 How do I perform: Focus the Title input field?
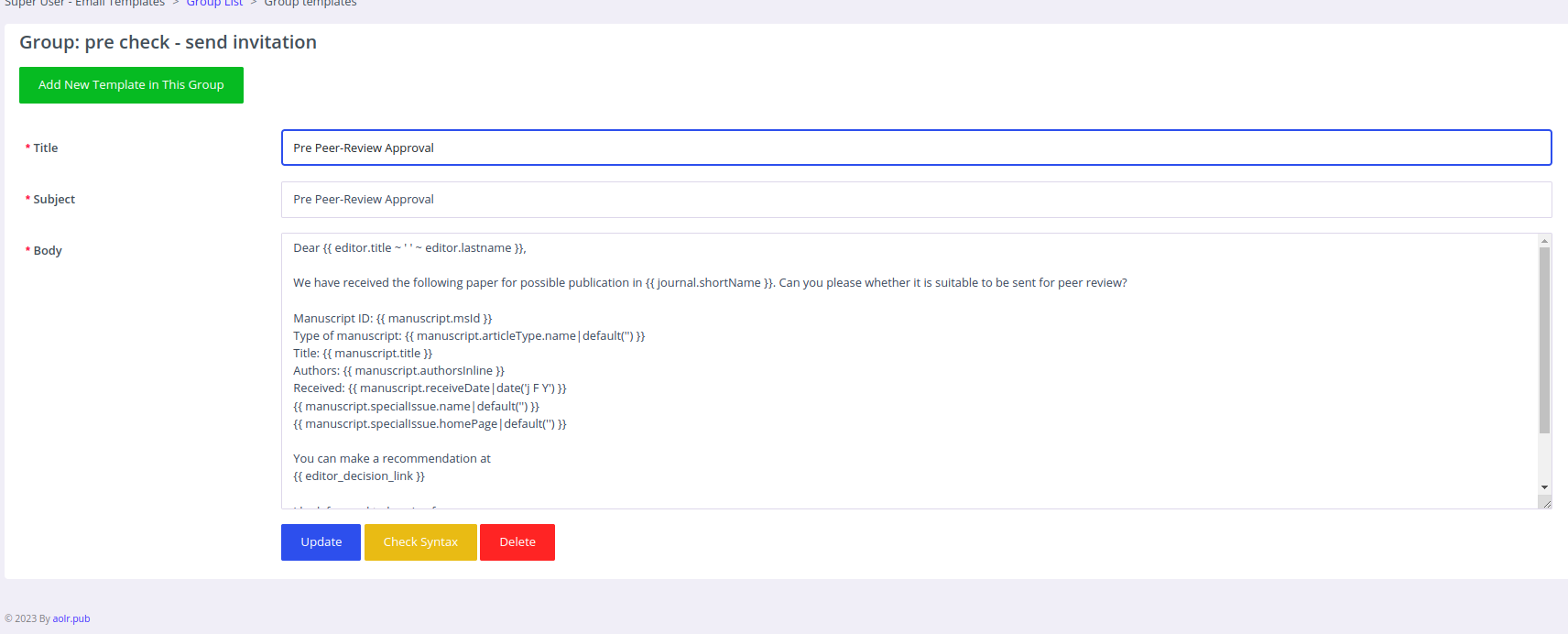pyautogui.click(x=916, y=148)
